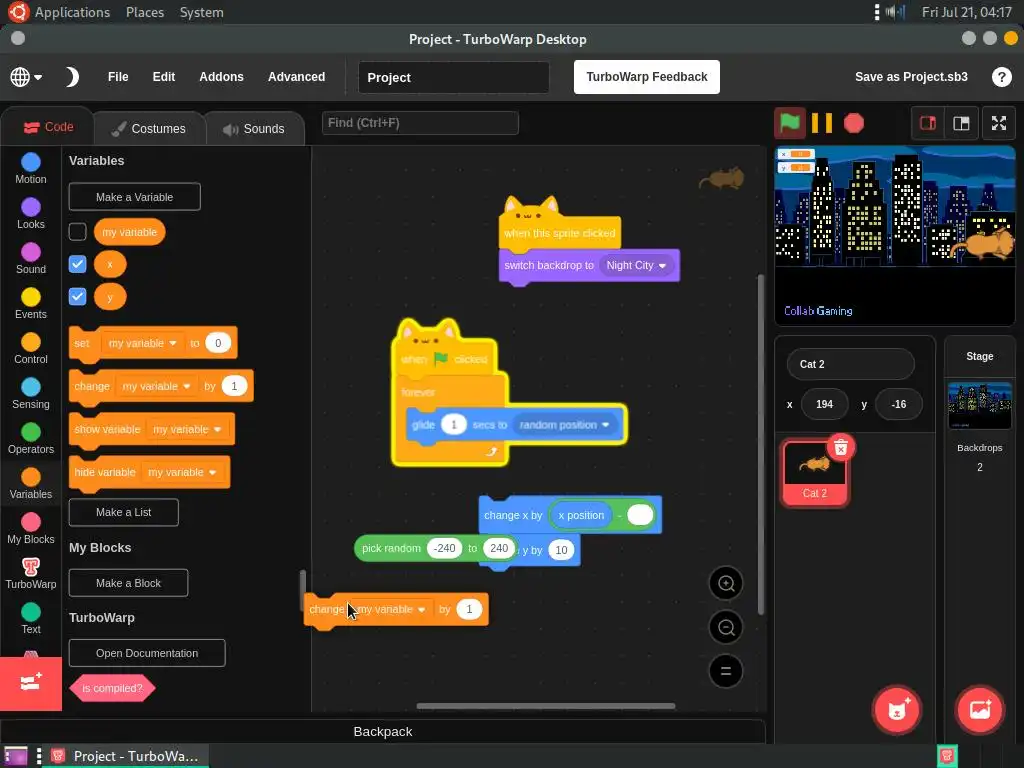The width and height of the screenshot is (1024, 768).
Task: Zoom in the code workspace
Action: pyautogui.click(x=726, y=583)
